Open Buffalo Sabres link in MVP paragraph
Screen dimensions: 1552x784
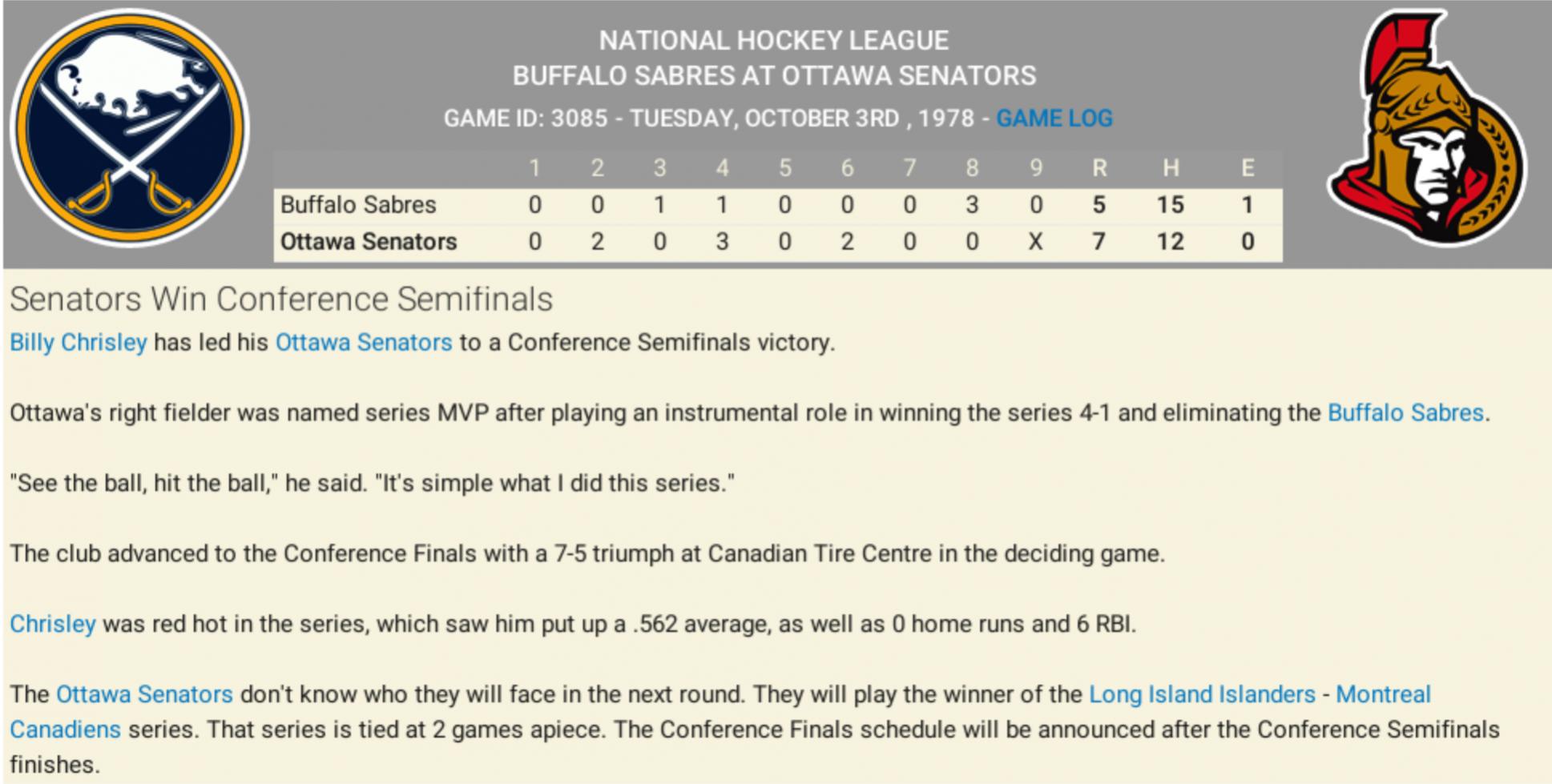[1405, 413]
